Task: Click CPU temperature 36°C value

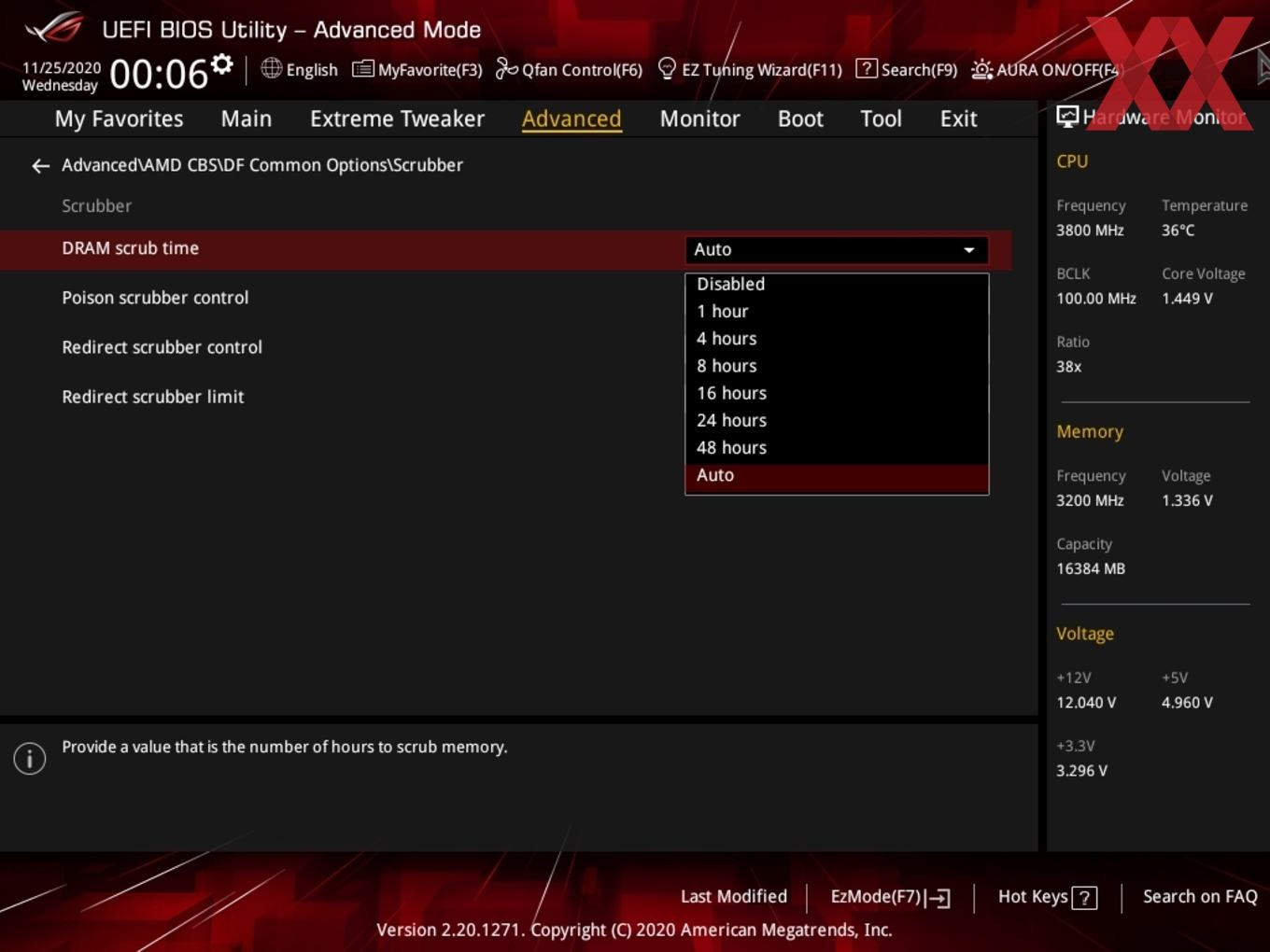Action: (x=1178, y=231)
